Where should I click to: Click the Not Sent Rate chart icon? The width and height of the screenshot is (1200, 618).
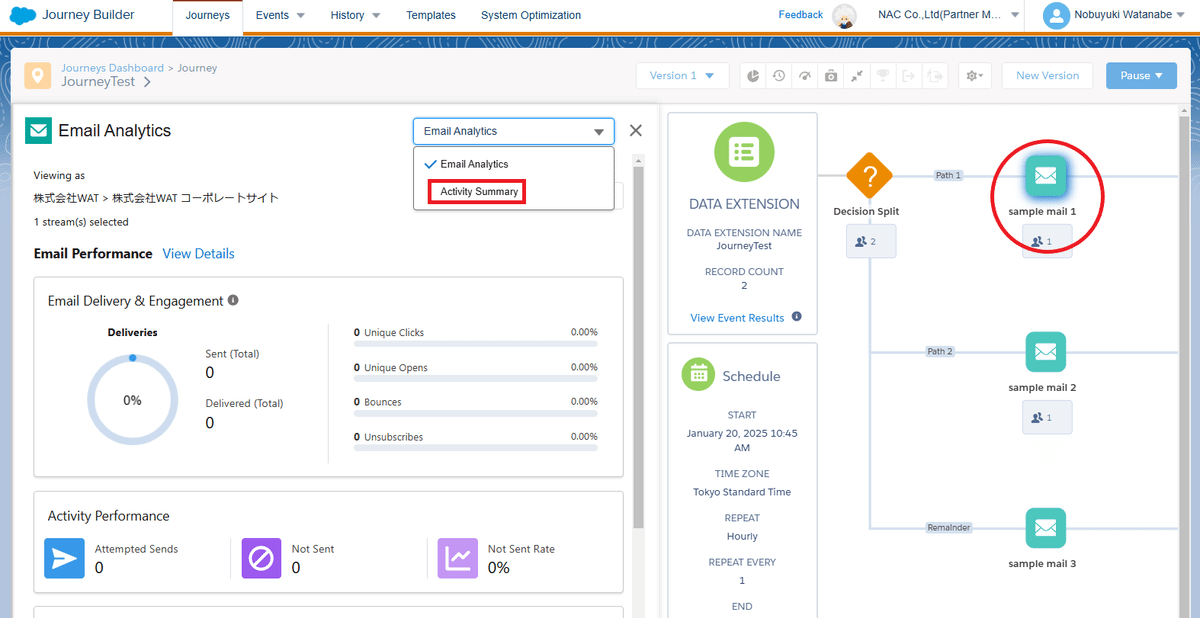point(458,558)
